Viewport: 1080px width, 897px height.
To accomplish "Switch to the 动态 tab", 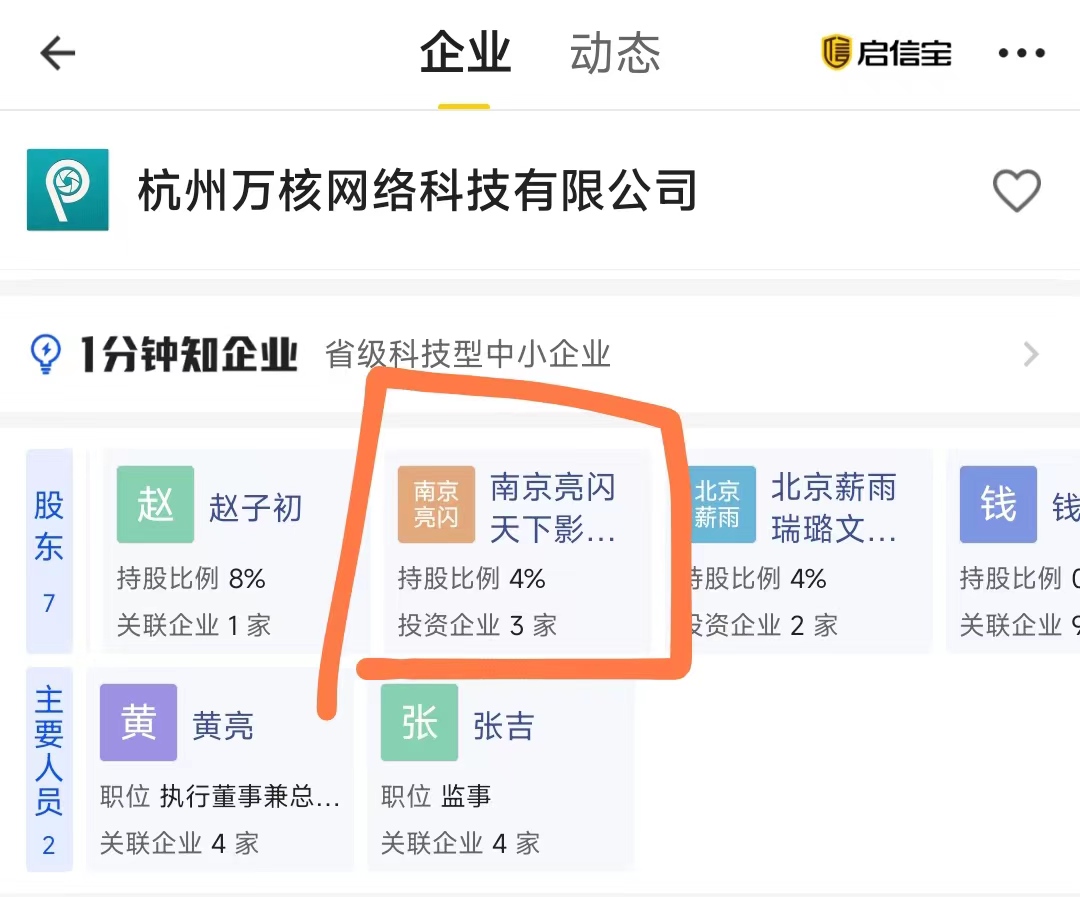I will (613, 55).
